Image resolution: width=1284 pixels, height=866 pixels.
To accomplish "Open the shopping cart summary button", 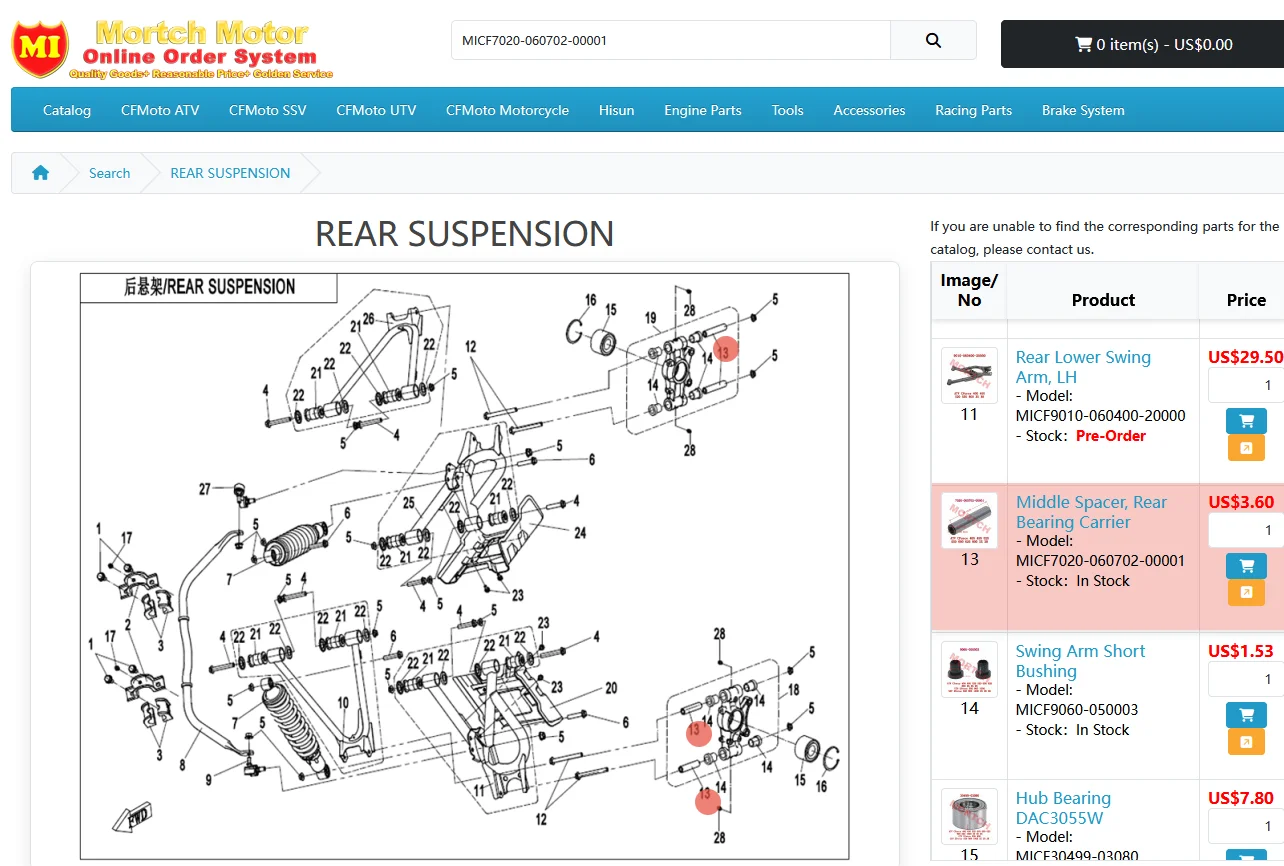I will 1142,44.
